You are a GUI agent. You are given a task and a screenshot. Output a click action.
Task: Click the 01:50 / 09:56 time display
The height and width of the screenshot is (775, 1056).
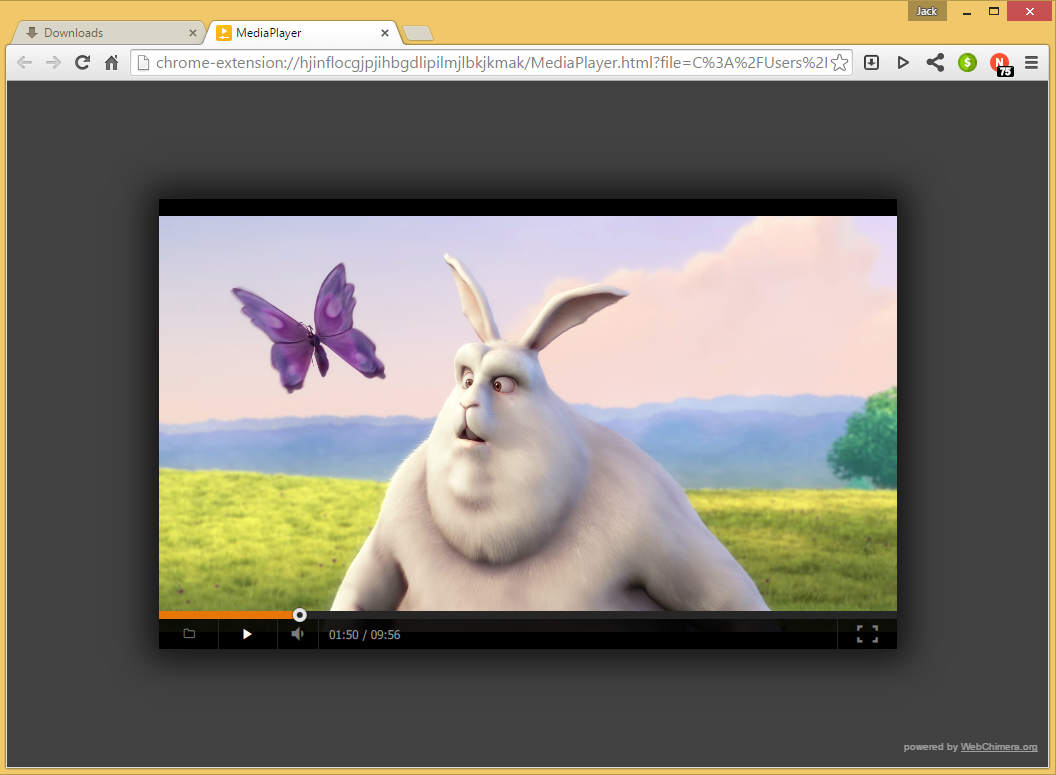click(364, 635)
